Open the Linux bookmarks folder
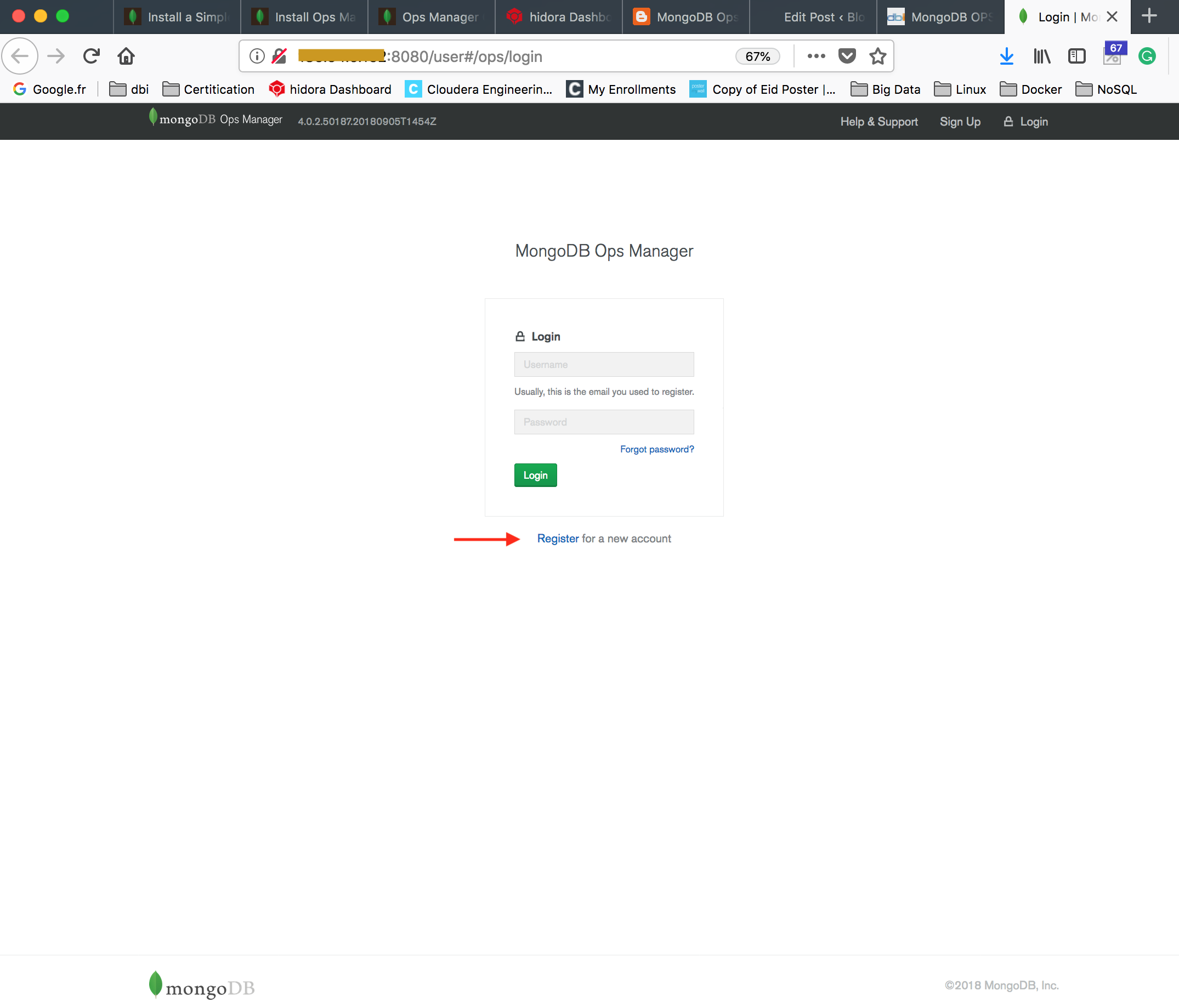The width and height of the screenshot is (1179, 1008). (x=960, y=89)
